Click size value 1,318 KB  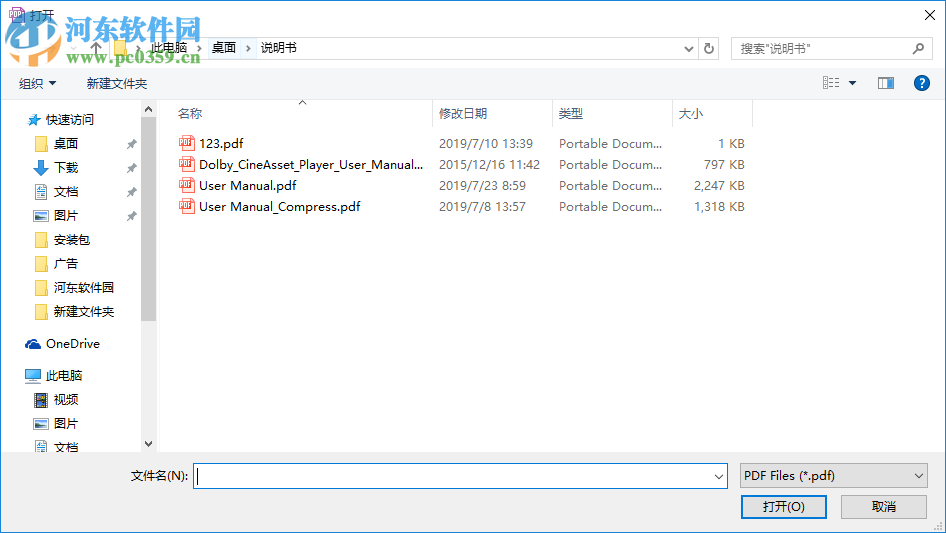(719, 207)
